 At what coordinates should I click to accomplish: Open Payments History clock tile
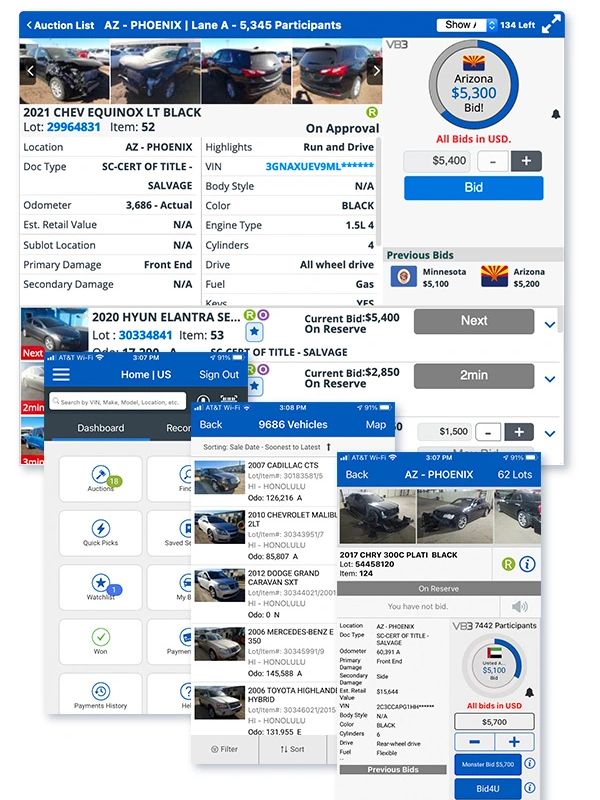click(101, 694)
